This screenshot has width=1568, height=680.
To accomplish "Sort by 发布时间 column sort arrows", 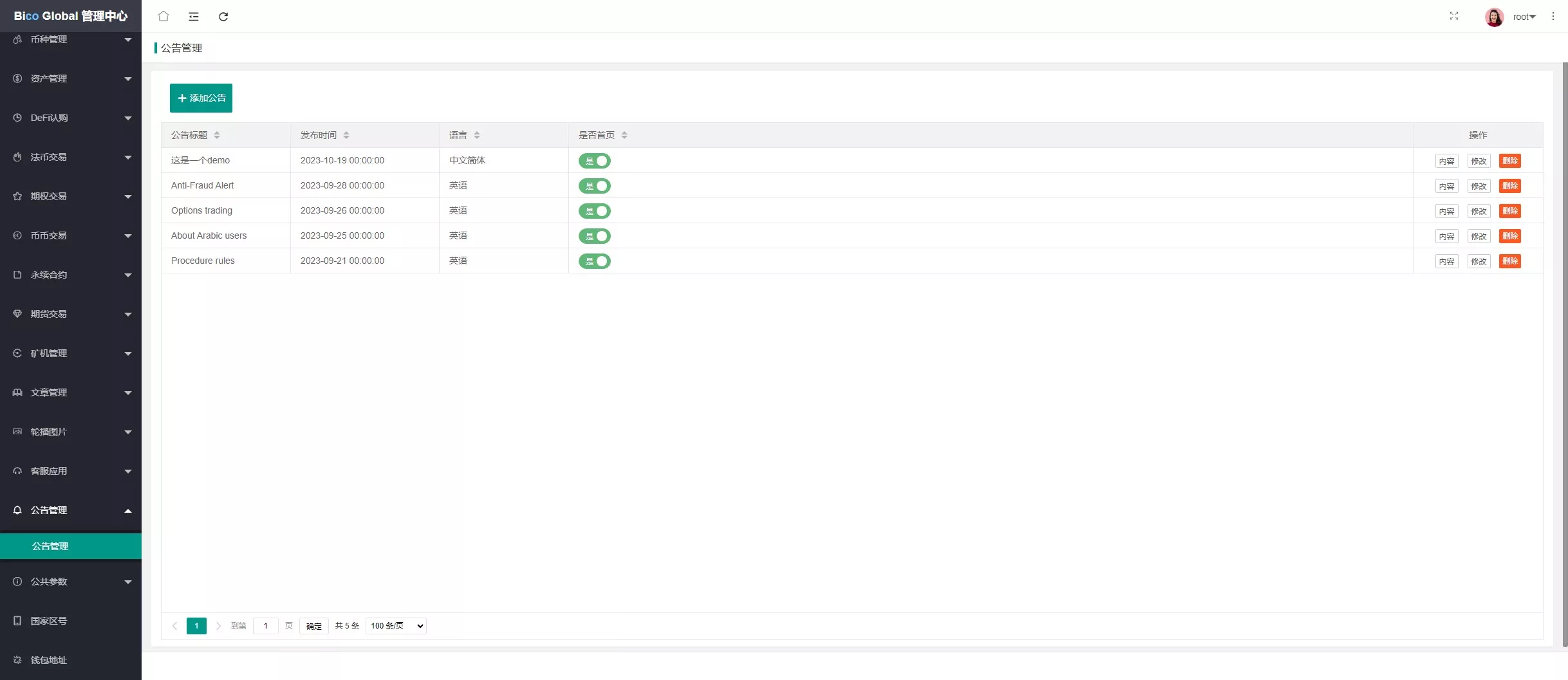I will coord(346,135).
